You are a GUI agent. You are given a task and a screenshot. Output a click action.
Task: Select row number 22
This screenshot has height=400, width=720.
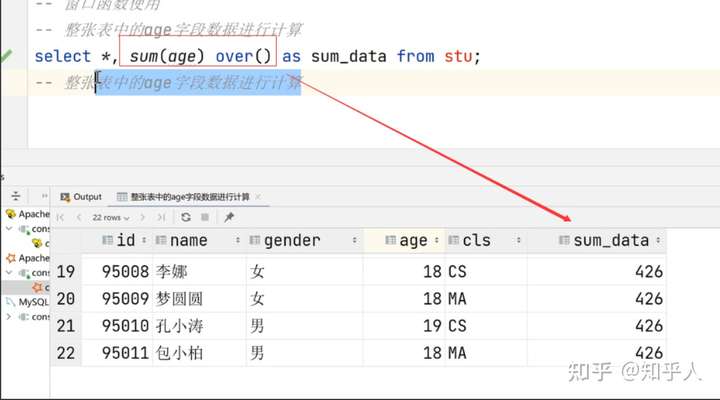pos(66,353)
